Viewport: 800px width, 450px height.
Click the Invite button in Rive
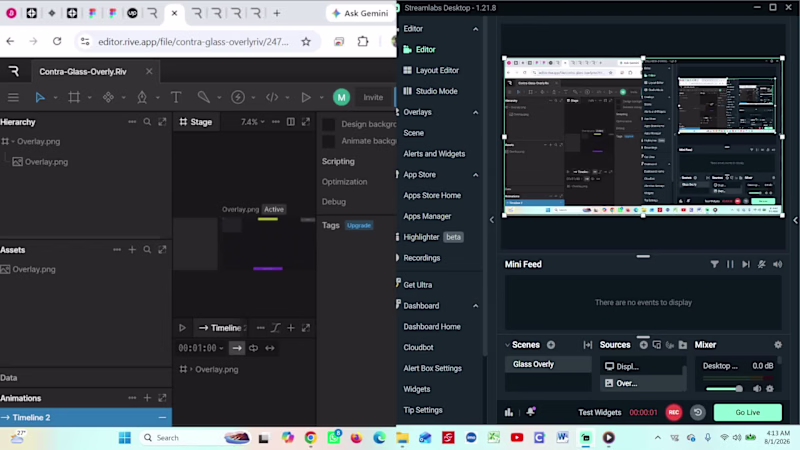point(373,97)
